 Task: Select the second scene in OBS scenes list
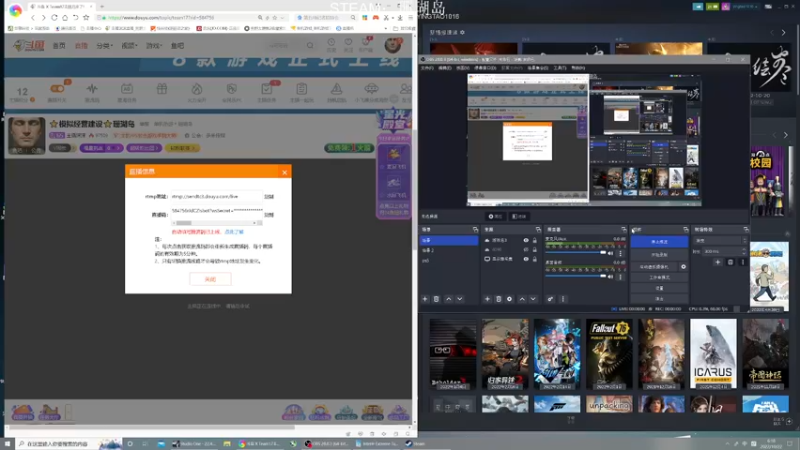coord(449,251)
